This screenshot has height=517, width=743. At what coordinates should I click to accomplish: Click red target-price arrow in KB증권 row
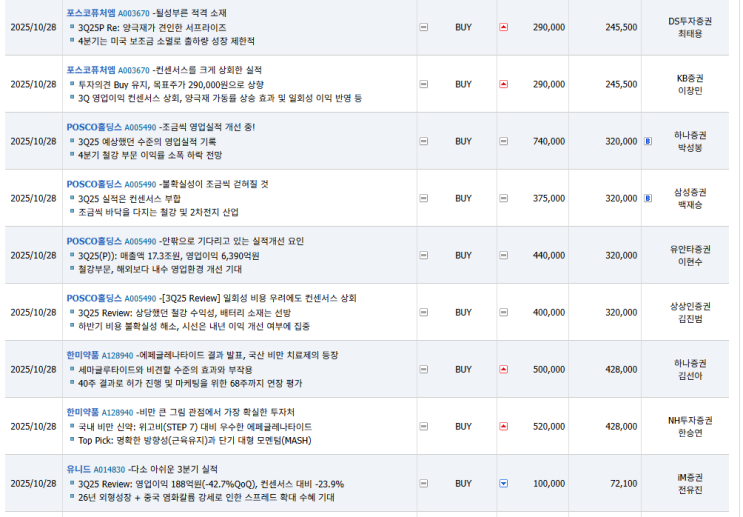(503, 84)
